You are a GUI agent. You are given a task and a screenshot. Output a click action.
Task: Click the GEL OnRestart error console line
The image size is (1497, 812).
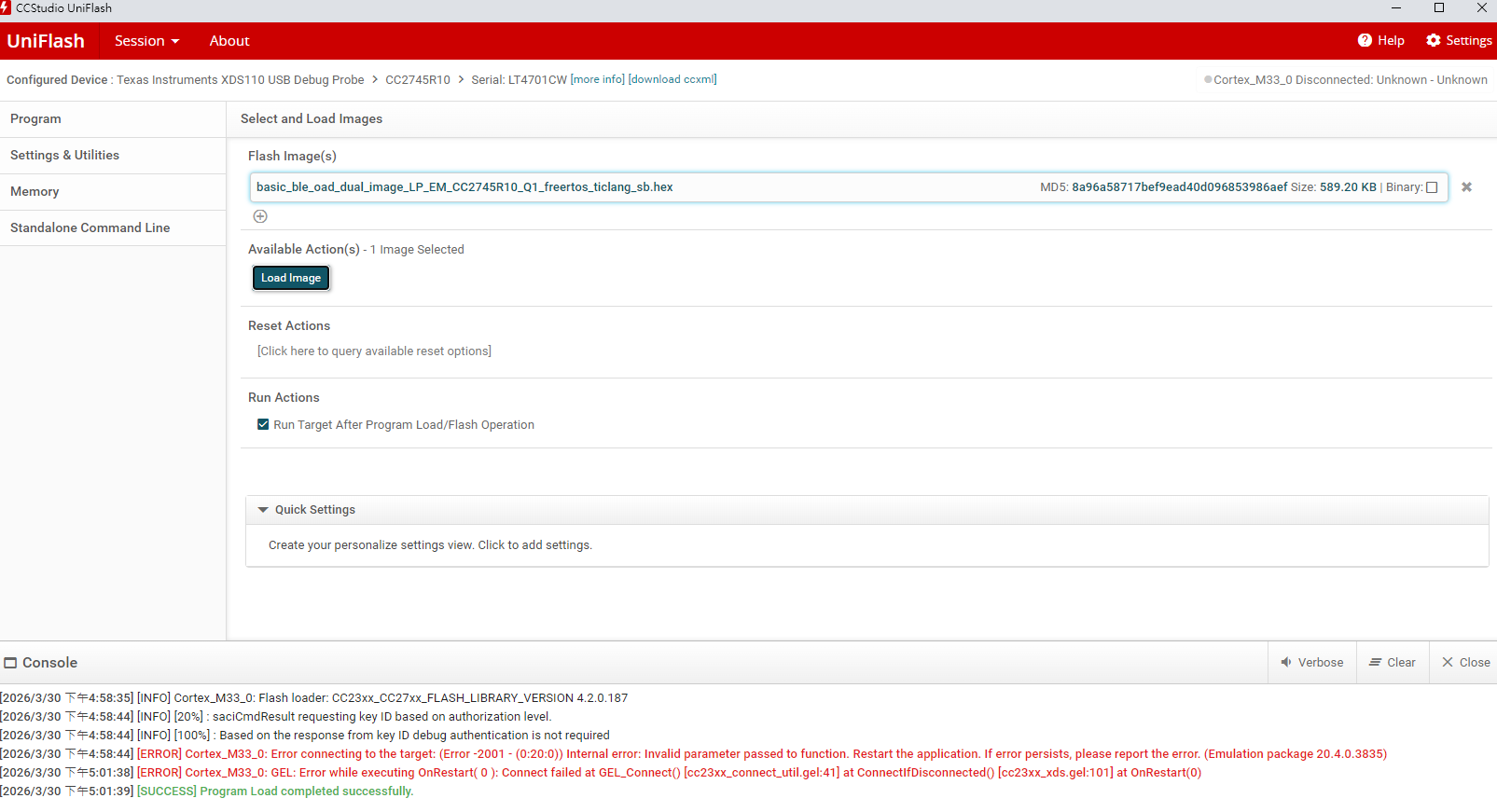point(601,773)
